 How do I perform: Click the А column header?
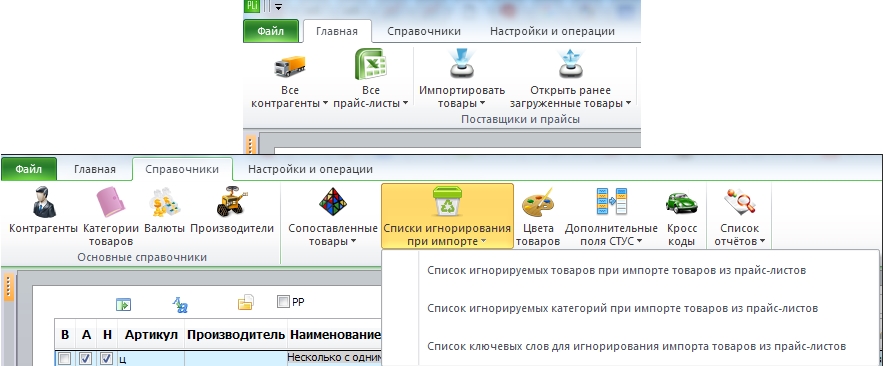pyautogui.click(x=86, y=335)
